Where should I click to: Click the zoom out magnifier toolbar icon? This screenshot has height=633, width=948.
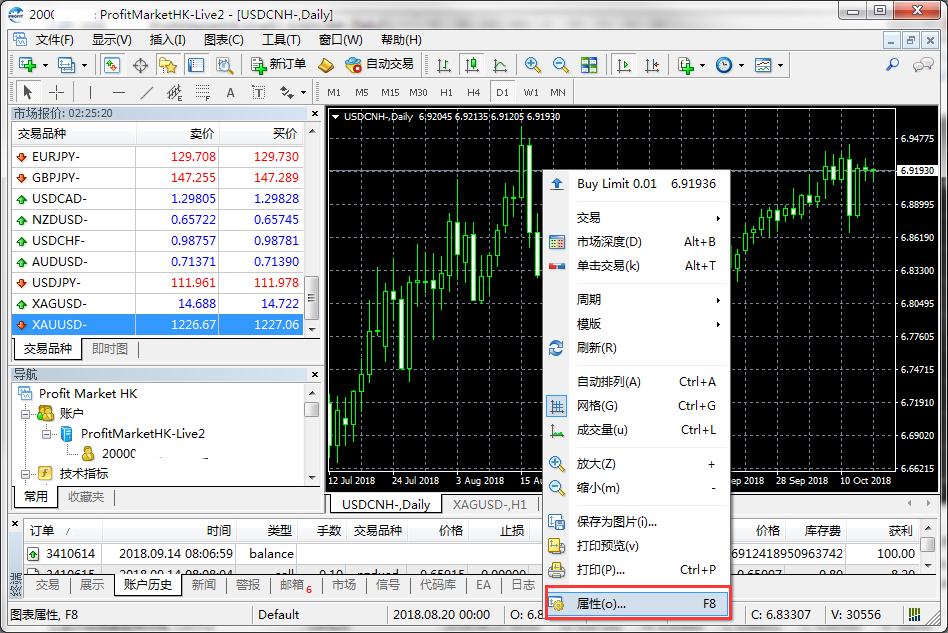(561, 64)
